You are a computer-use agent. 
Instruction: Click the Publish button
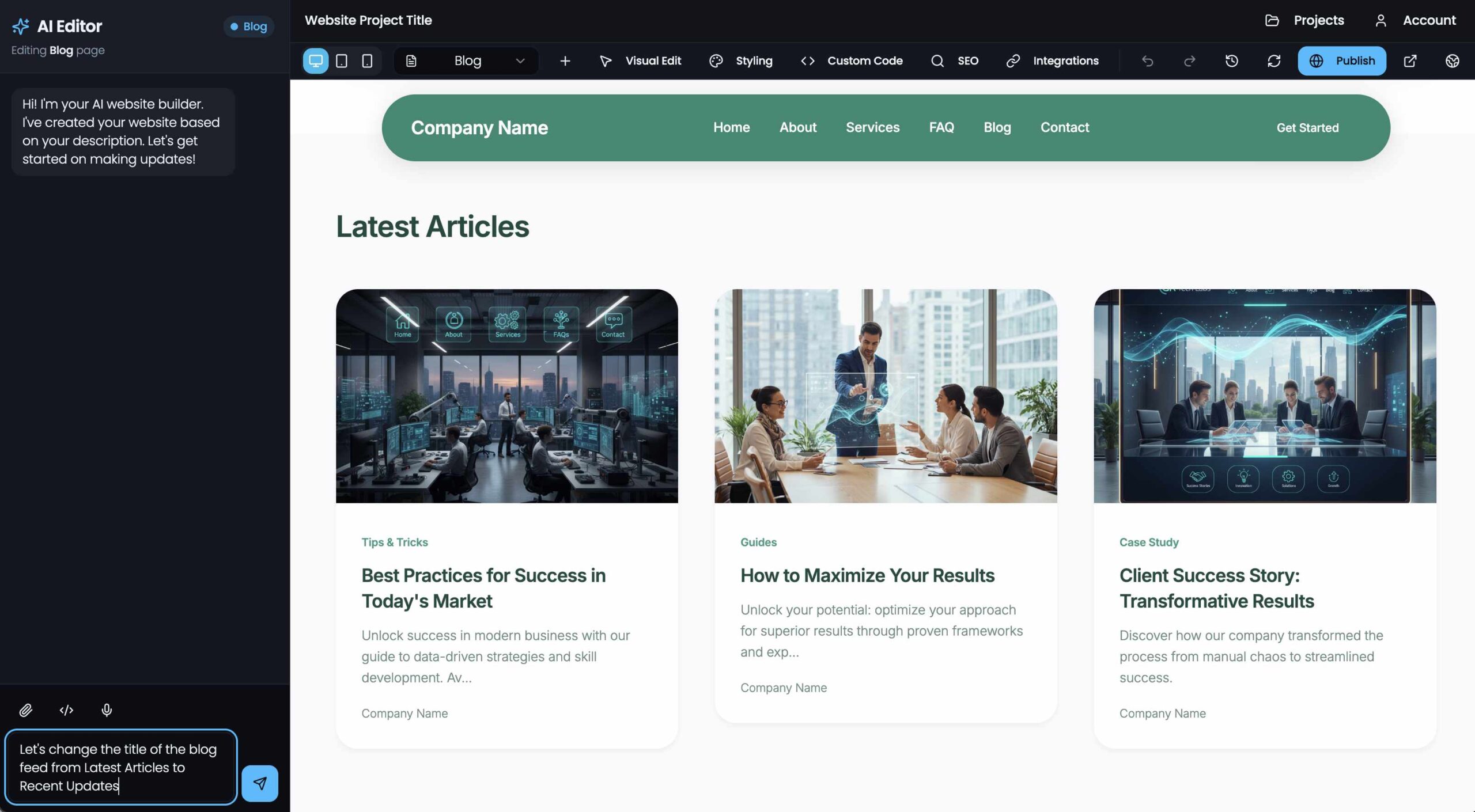tap(1341, 60)
